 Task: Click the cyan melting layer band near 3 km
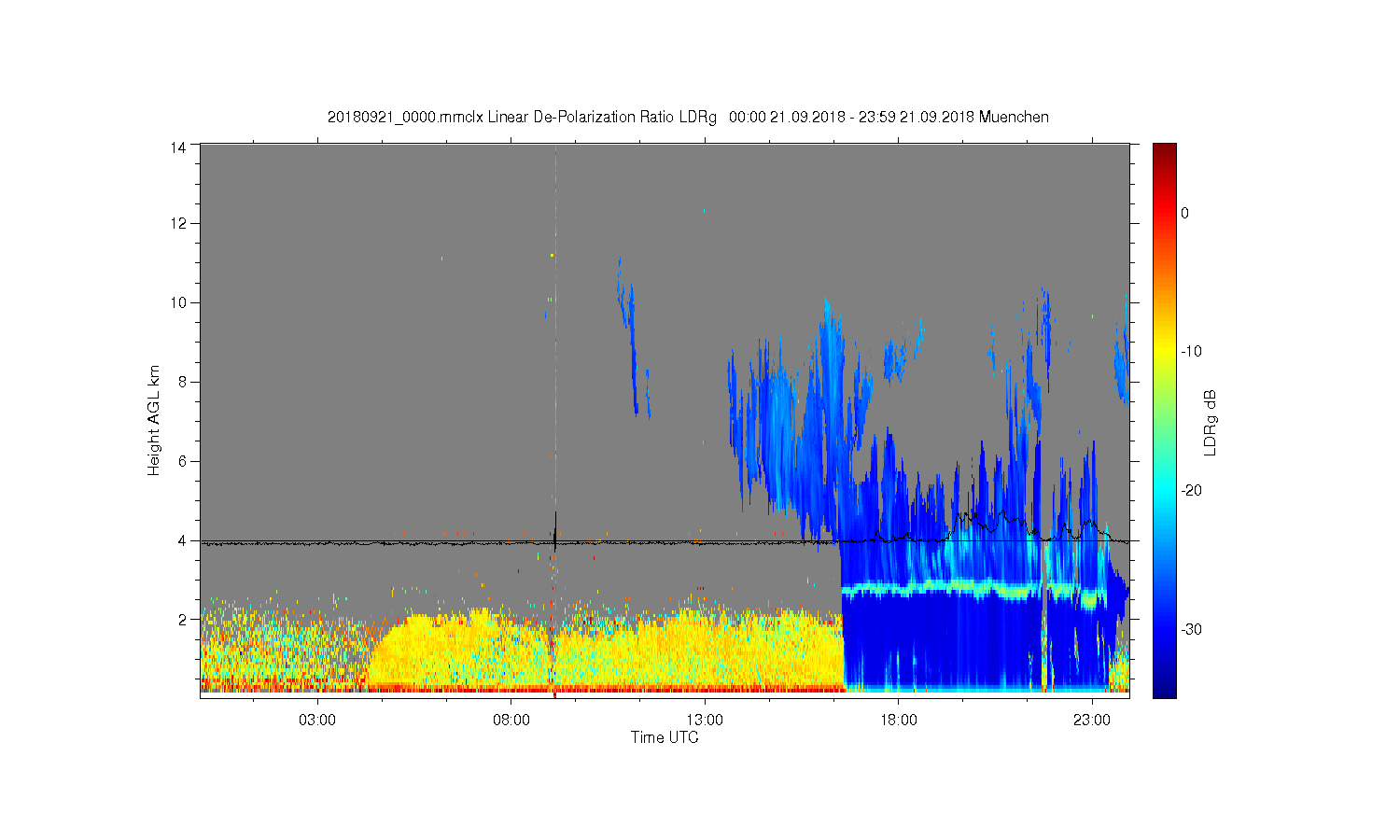click(971, 589)
